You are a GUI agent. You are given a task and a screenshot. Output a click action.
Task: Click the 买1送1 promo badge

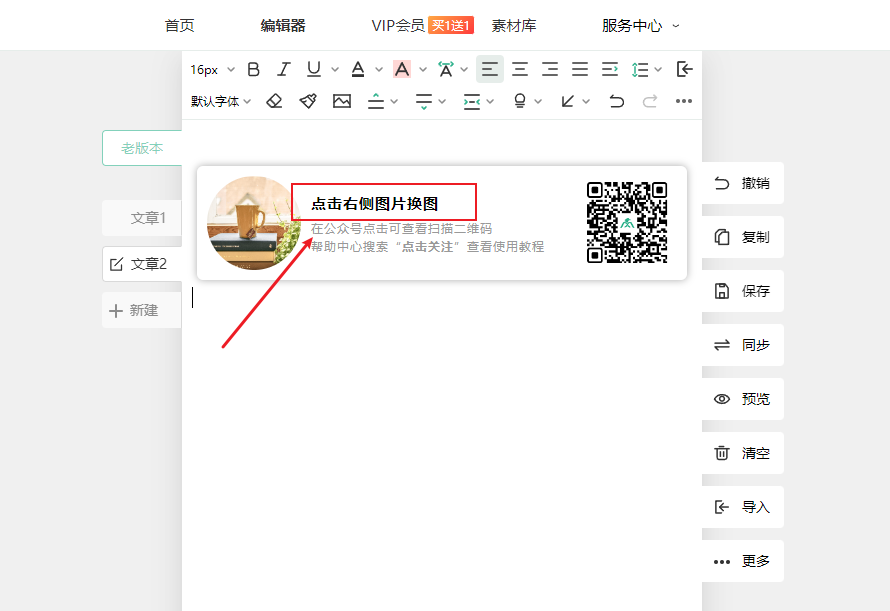point(451,26)
